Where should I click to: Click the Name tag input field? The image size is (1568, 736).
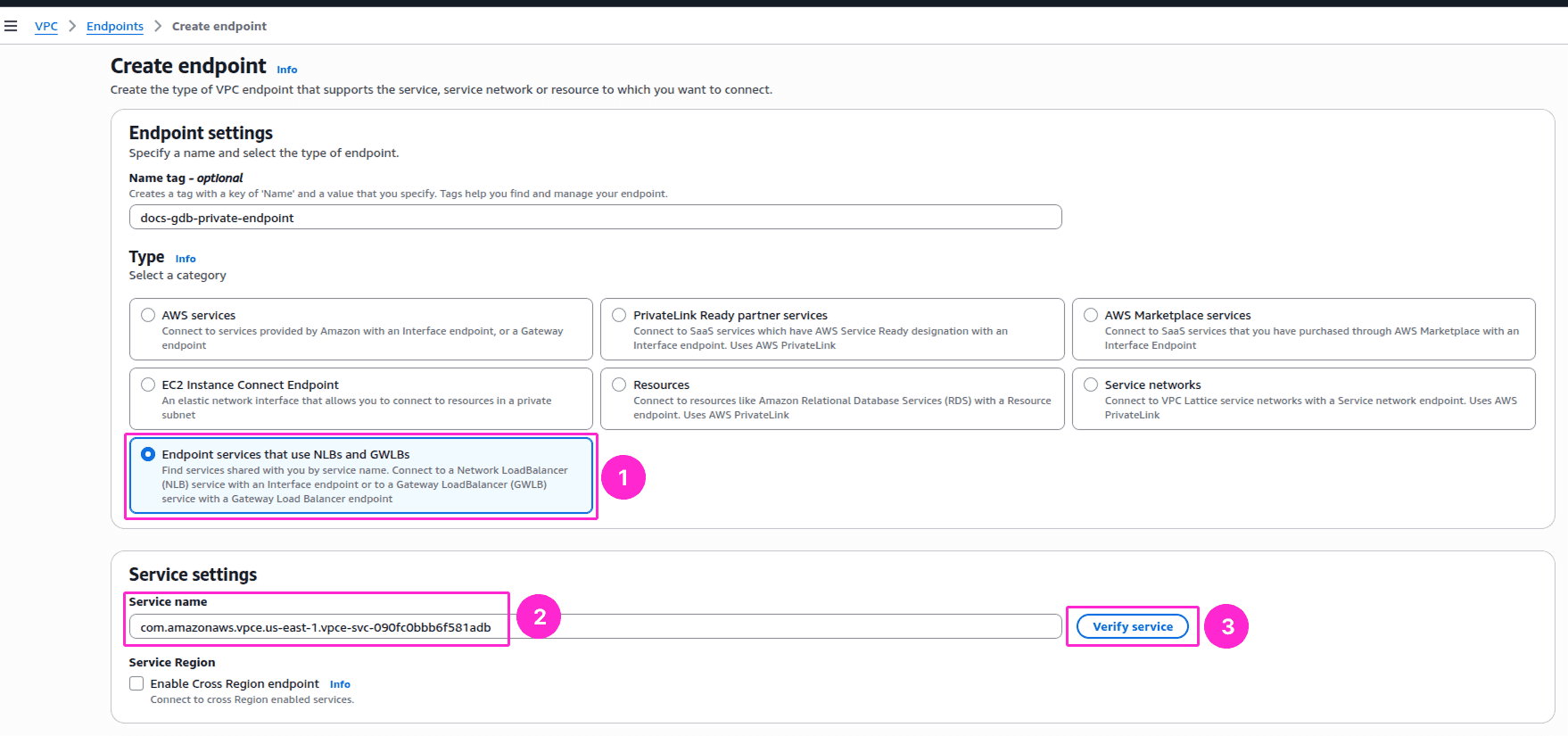click(595, 218)
